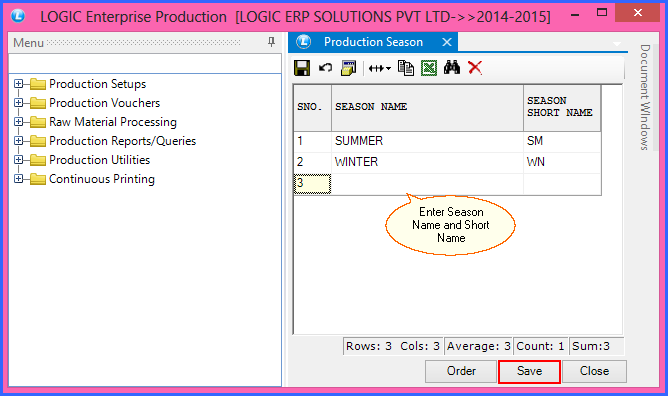Expand the Raw Material Processing node
The image size is (668, 396).
(x=18, y=122)
